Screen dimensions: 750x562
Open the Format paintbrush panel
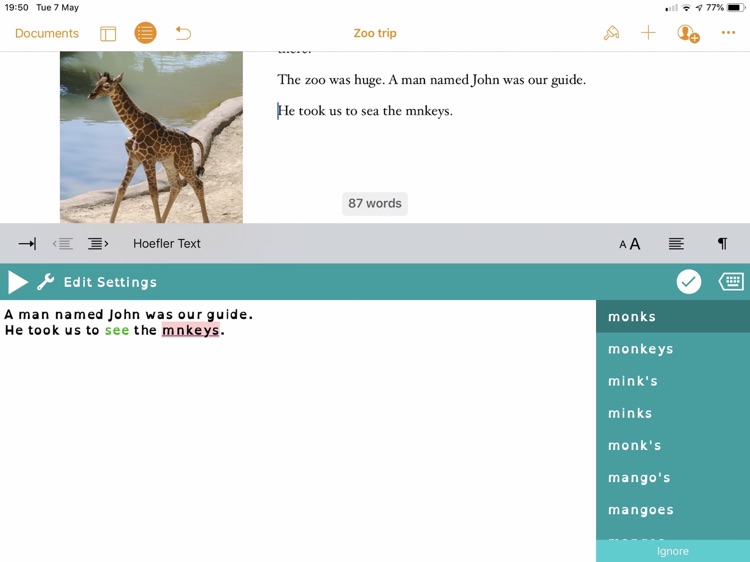611,33
